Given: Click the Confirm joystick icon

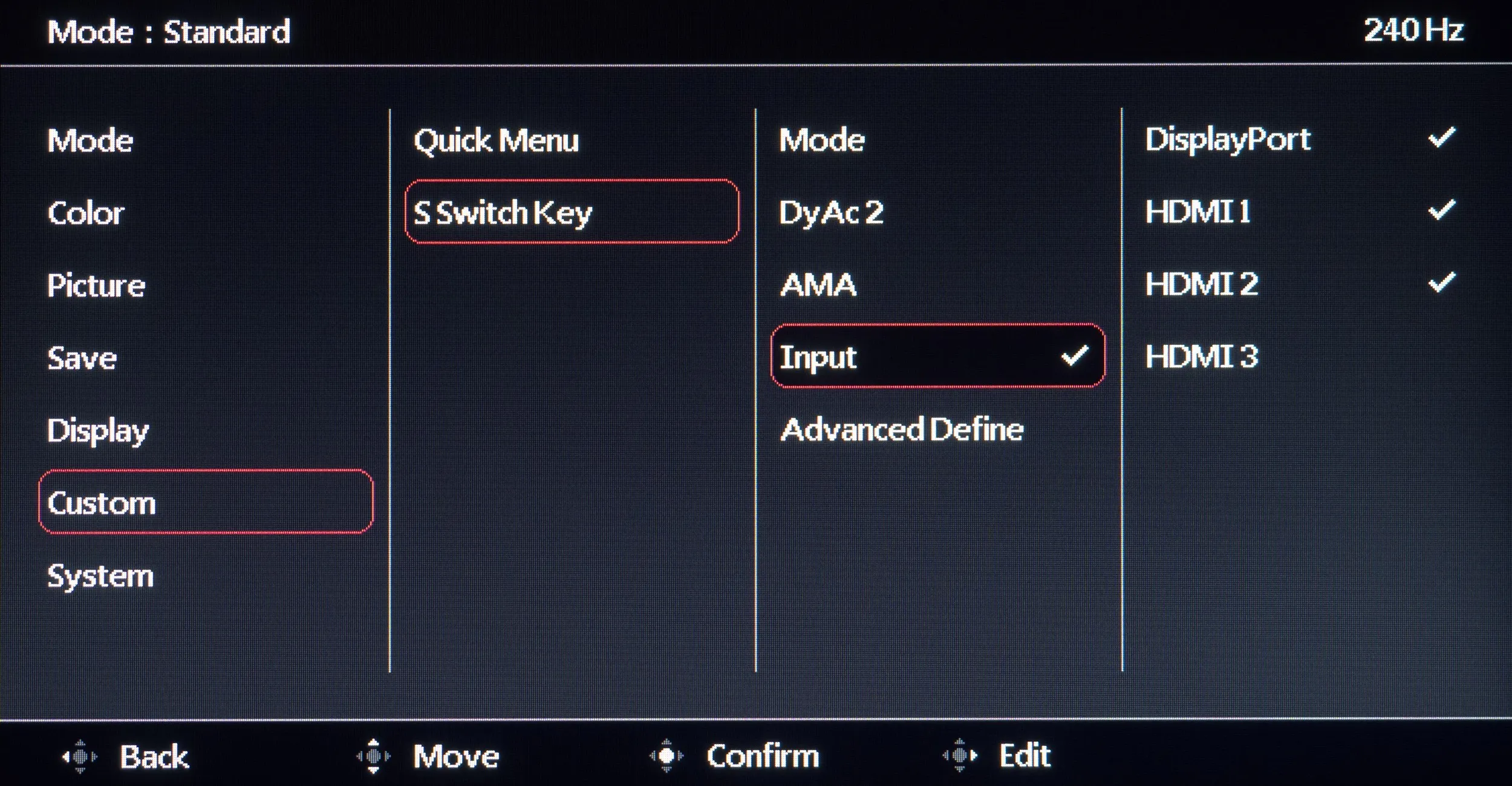Looking at the screenshot, I should point(666,756).
